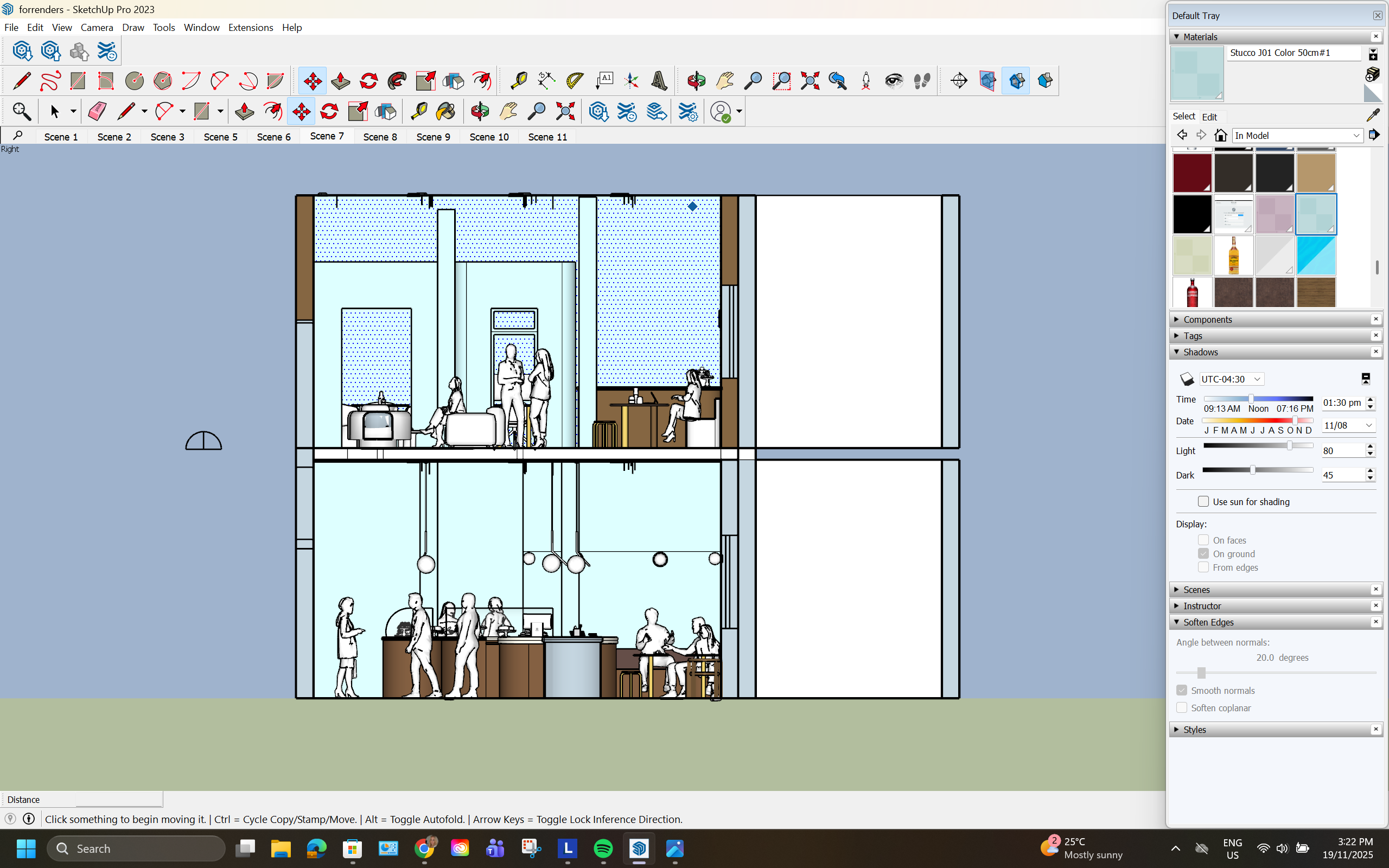Activate the Paint Bucket tool
Viewport: 1389px width, 868px height.
coord(445,111)
